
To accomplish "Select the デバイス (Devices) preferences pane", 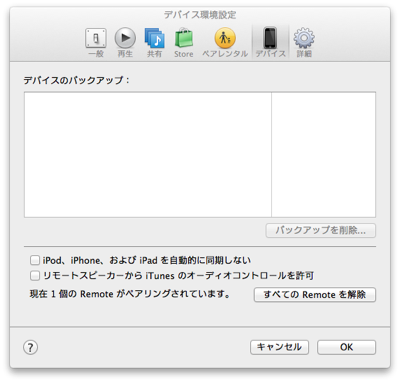I will [270, 43].
